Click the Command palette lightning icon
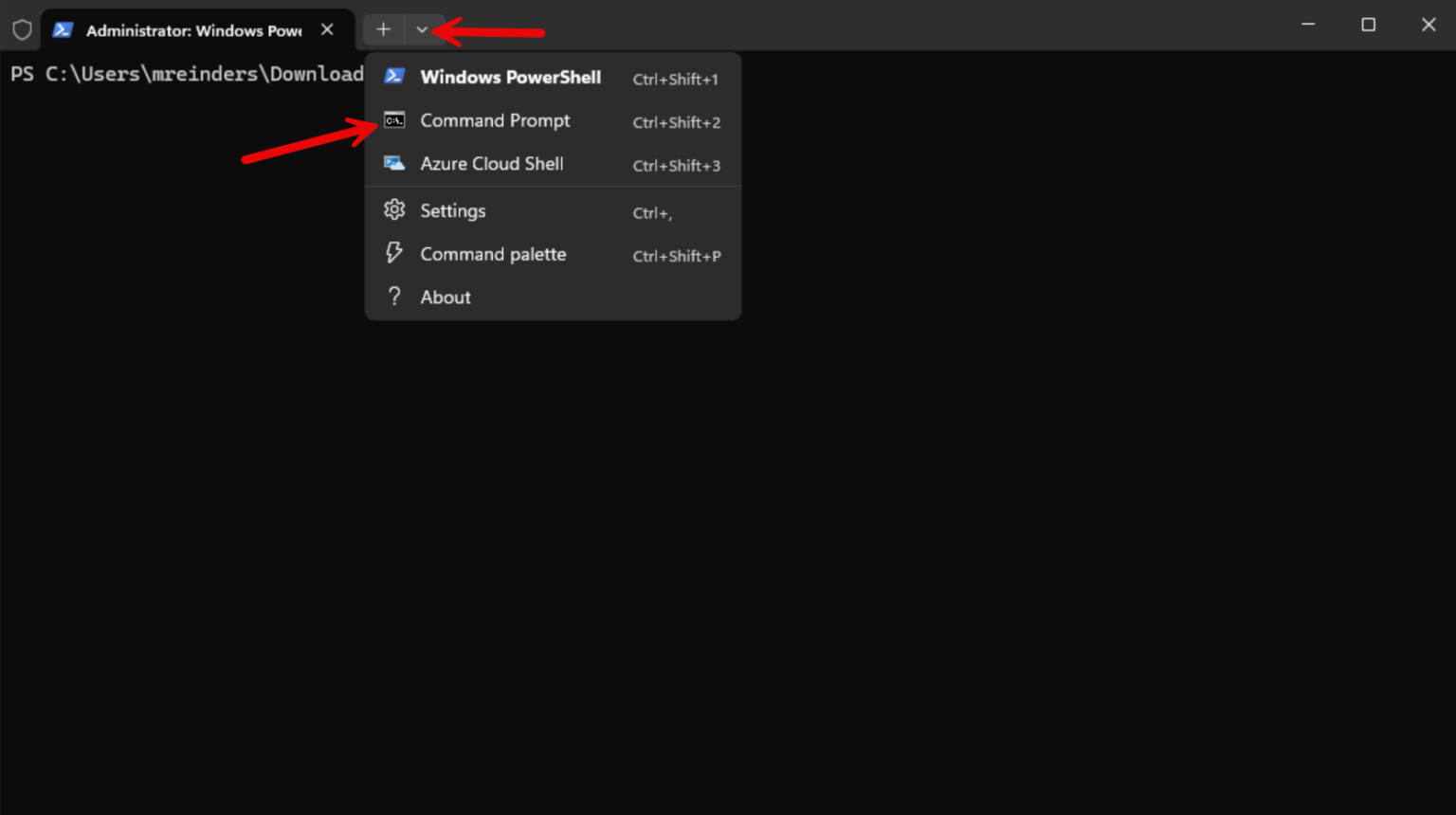Viewport: 1456px width, 815px height. tap(393, 253)
